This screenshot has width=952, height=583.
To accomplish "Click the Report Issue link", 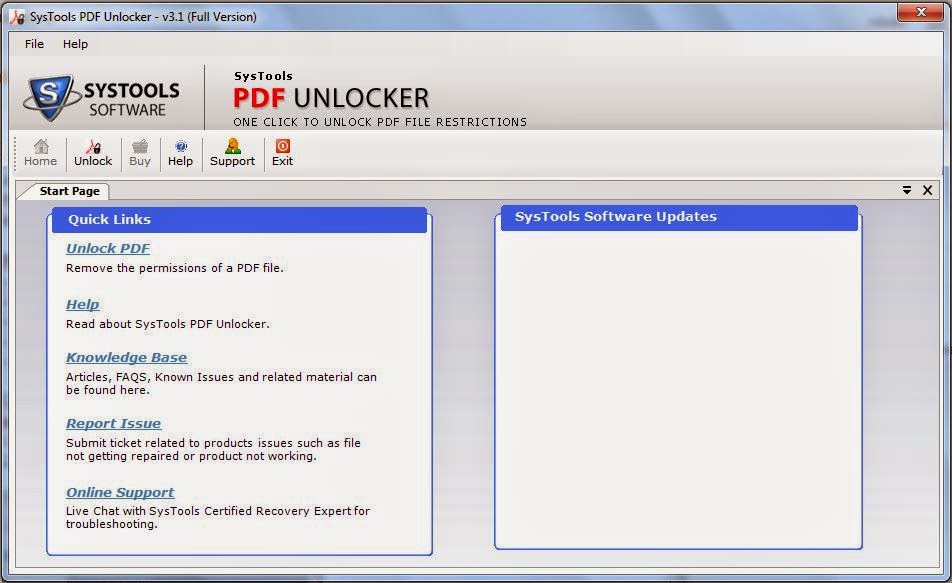I will tap(114, 423).
